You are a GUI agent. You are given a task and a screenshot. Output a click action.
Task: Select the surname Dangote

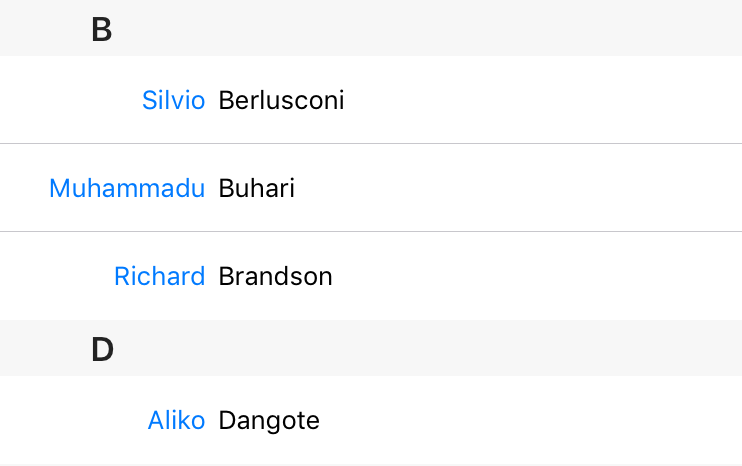click(x=269, y=420)
